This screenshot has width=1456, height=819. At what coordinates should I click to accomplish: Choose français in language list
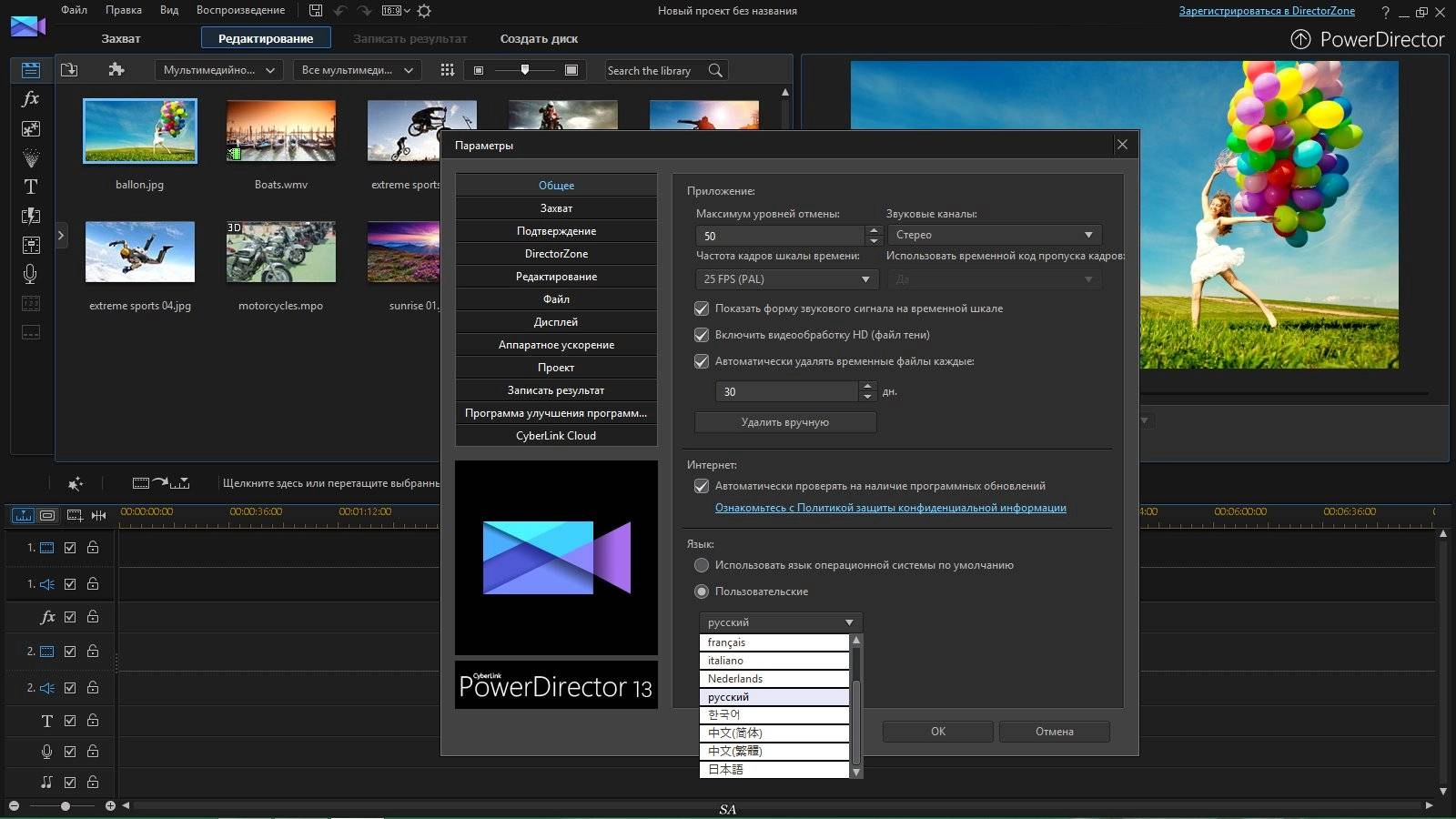click(x=774, y=642)
